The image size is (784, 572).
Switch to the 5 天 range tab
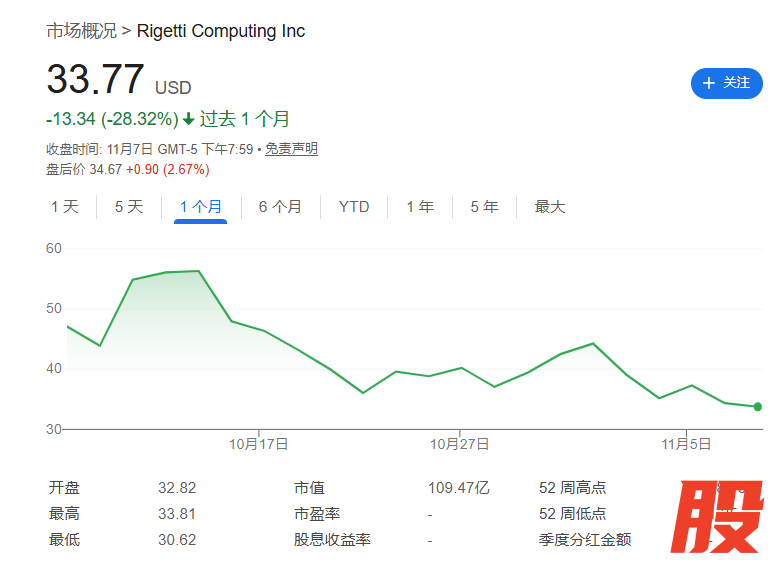coord(129,207)
